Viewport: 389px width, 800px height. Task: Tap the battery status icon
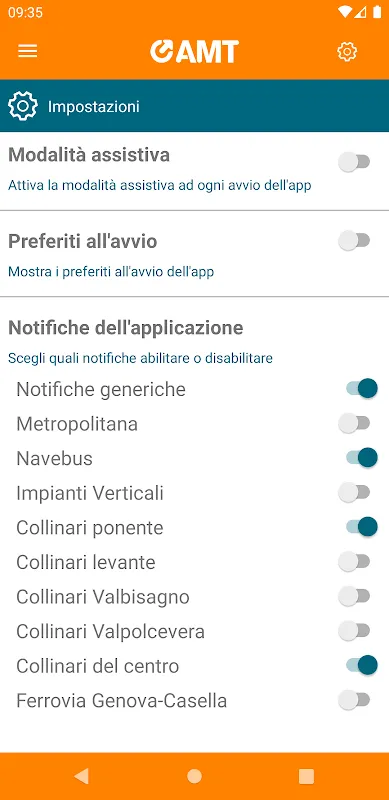click(x=377, y=12)
